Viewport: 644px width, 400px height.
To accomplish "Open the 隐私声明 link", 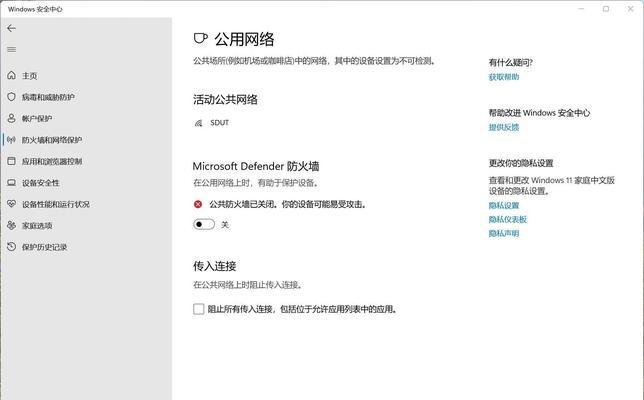I will tap(504, 233).
